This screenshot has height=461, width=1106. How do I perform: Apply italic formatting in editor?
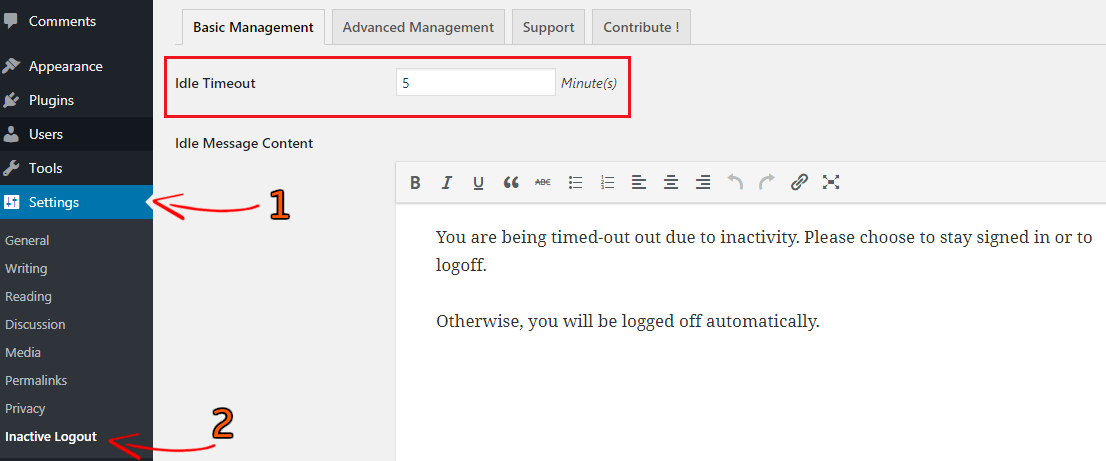[447, 182]
